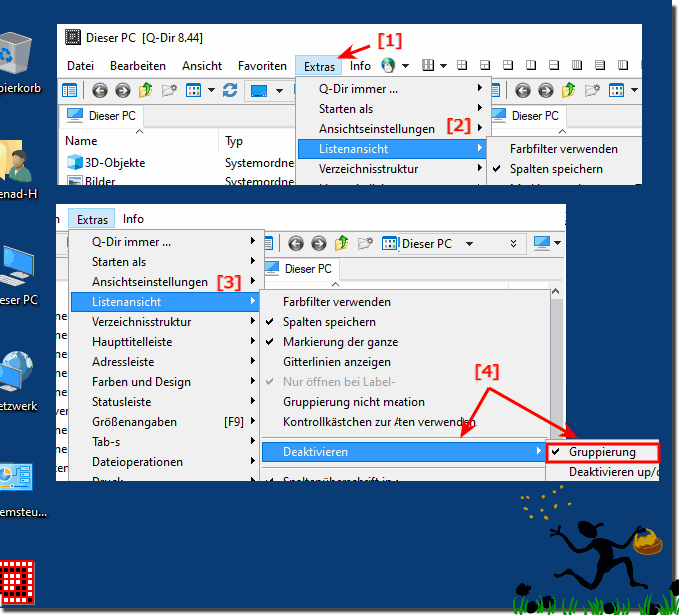Choose Größenangaben [F9] from the Extras menu

coord(165,422)
